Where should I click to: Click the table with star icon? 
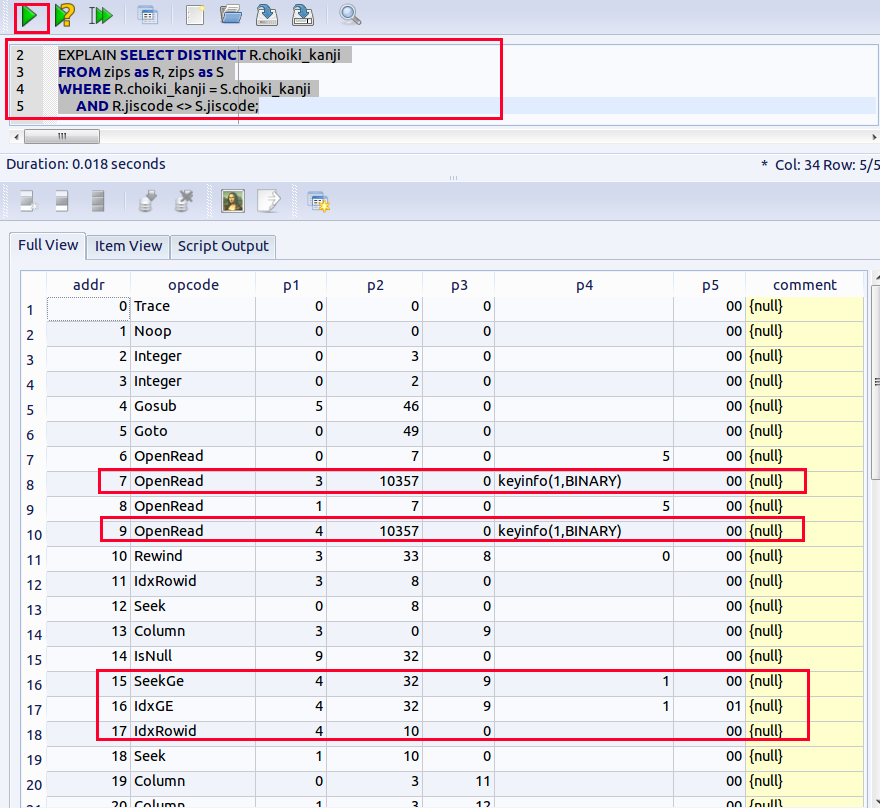(x=318, y=201)
